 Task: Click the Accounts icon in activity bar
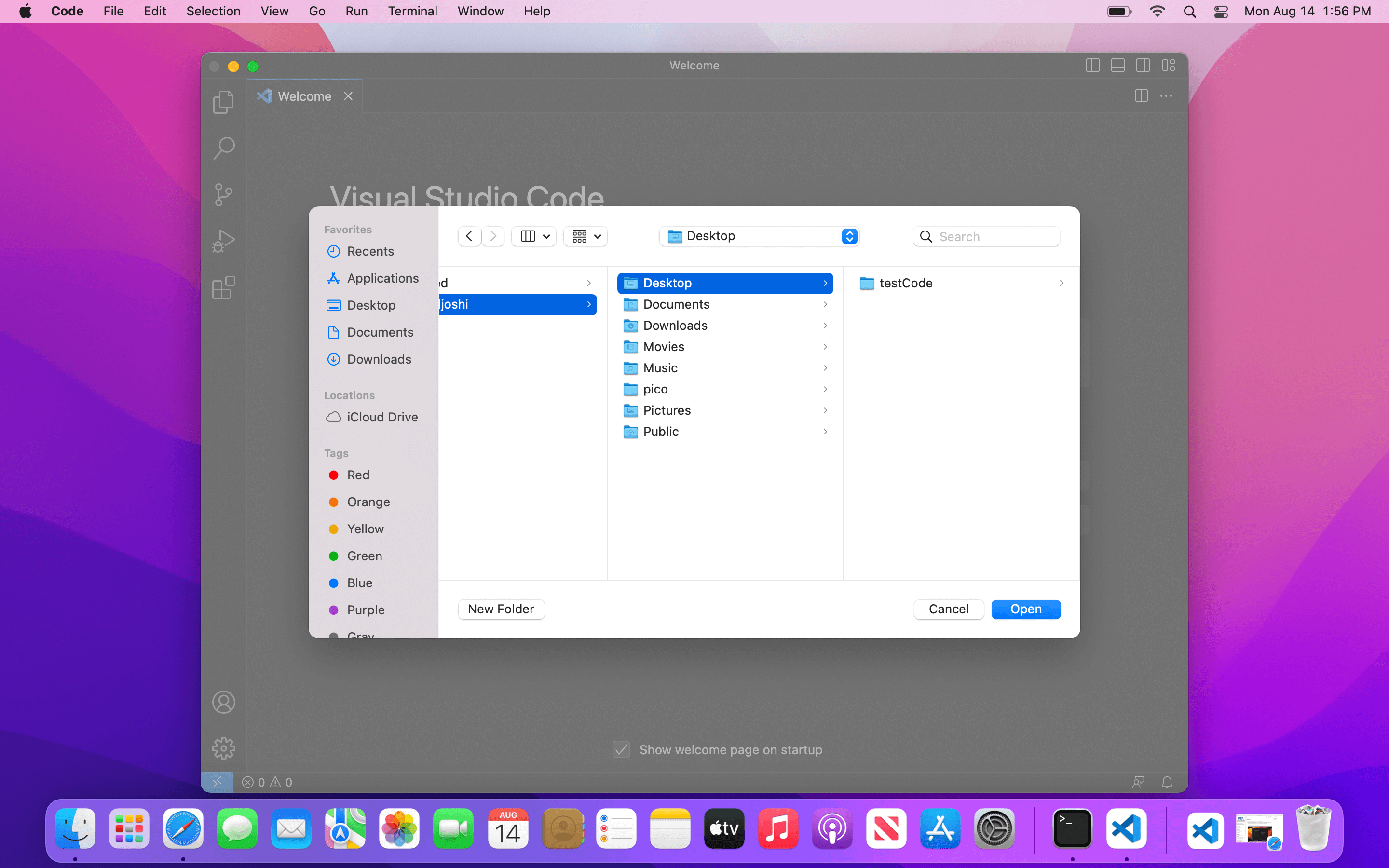point(223,702)
